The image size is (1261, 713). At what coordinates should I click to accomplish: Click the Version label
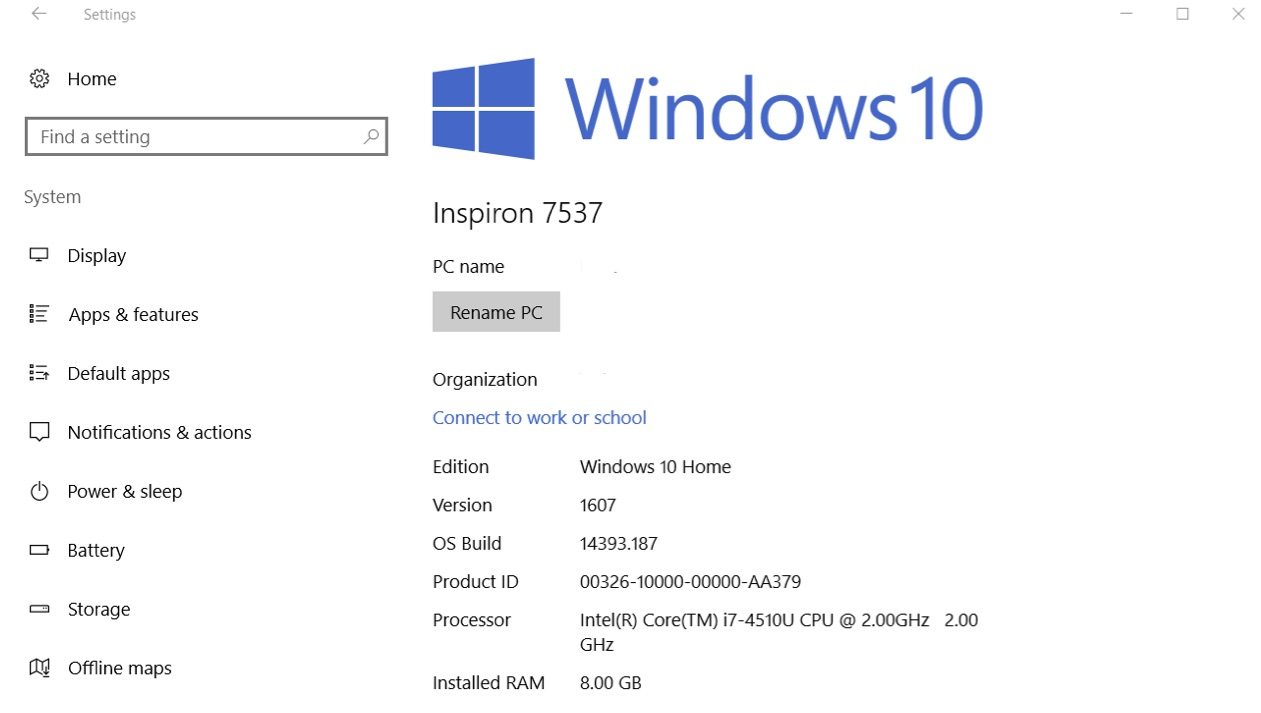coord(462,505)
